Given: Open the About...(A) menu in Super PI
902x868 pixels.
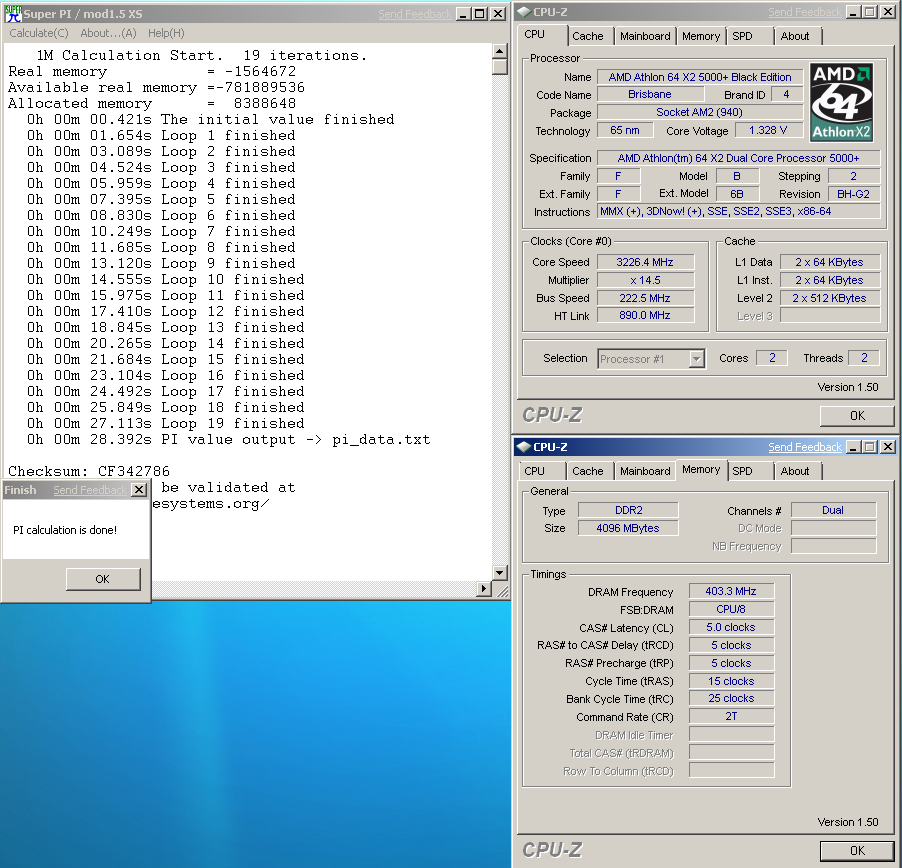Looking at the screenshot, I should click(108, 33).
